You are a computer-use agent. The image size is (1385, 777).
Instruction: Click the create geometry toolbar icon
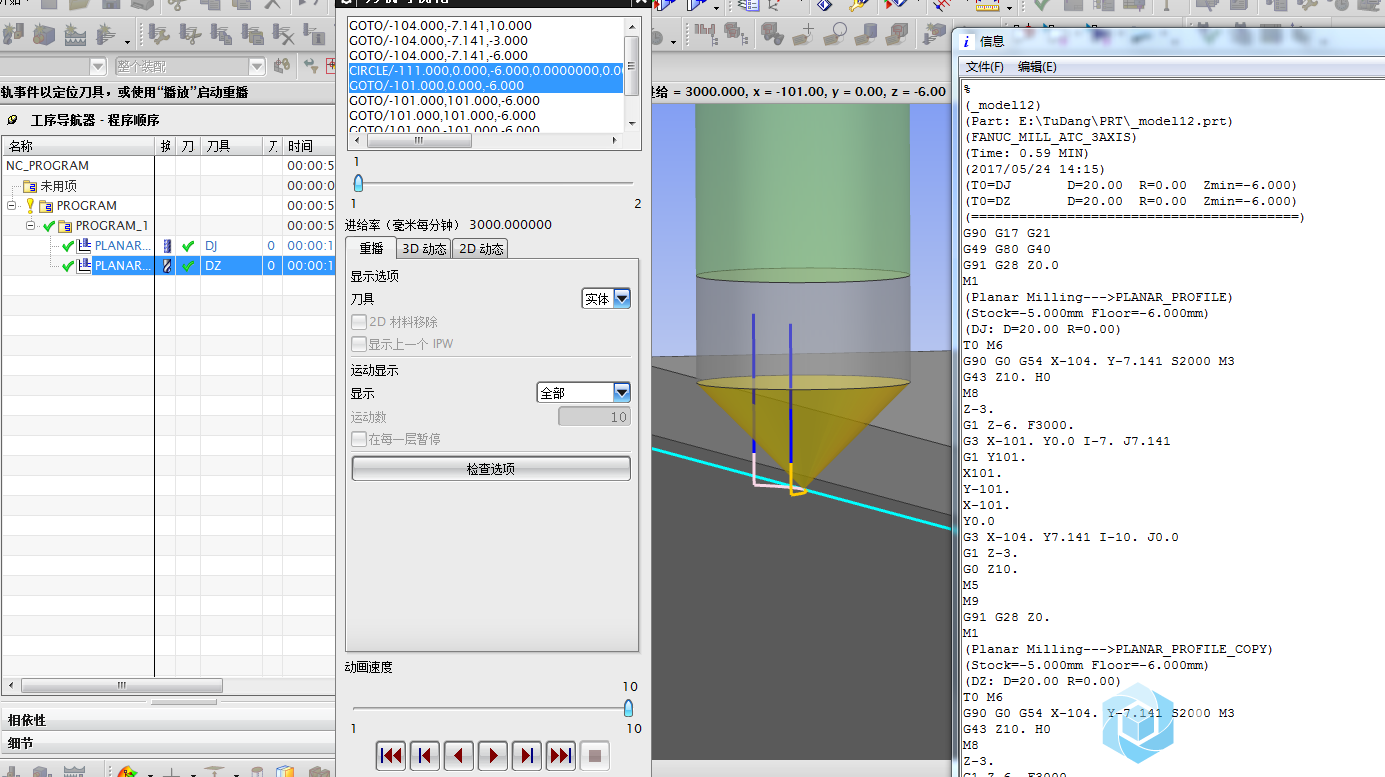[x=44, y=36]
